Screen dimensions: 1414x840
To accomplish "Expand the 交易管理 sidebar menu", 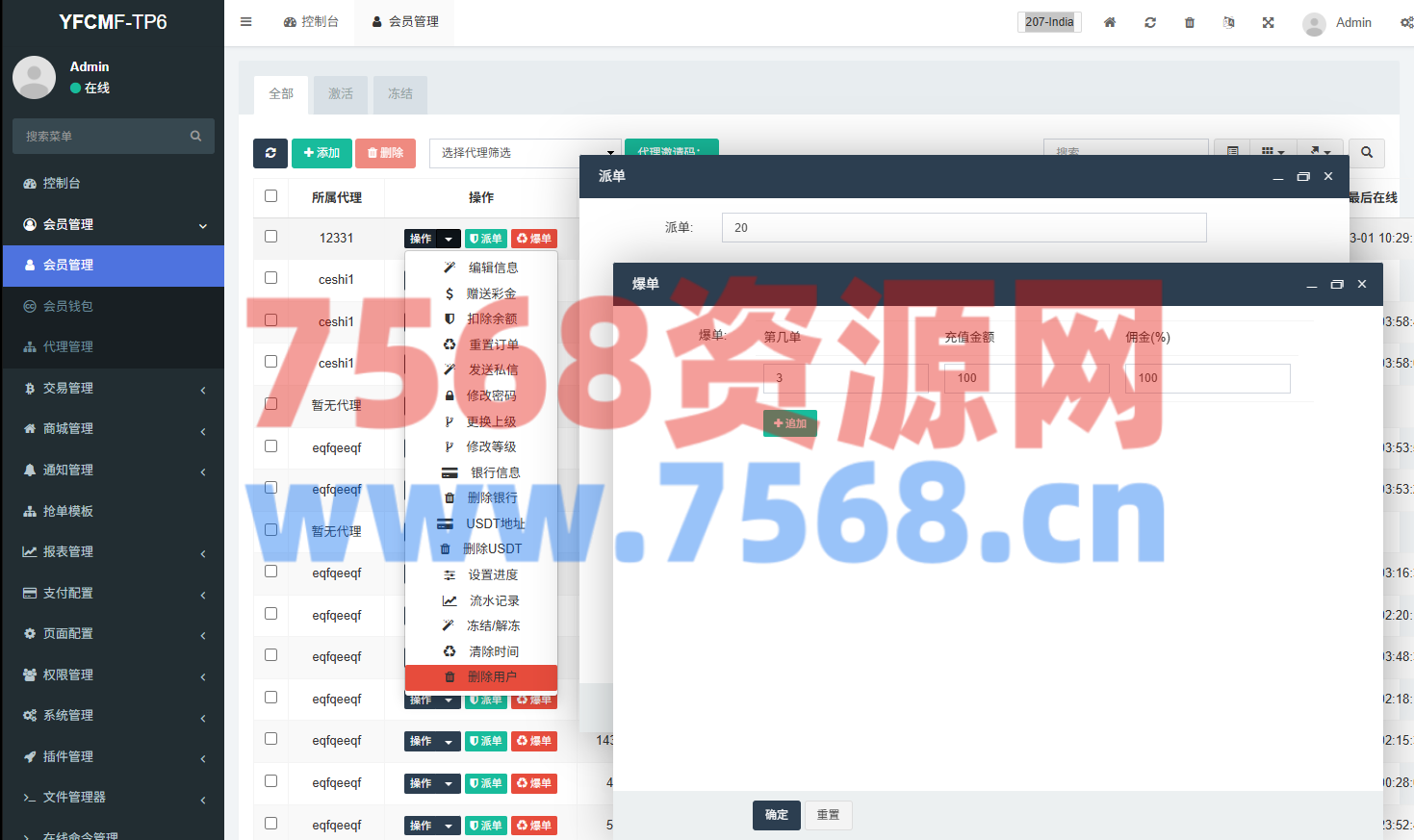I will click(x=113, y=388).
